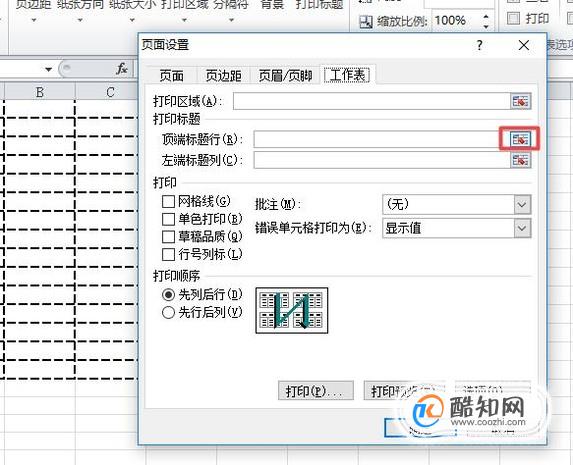Expand the name box dropdown arrow
The image size is (573, 465).
tap(48, 69)
